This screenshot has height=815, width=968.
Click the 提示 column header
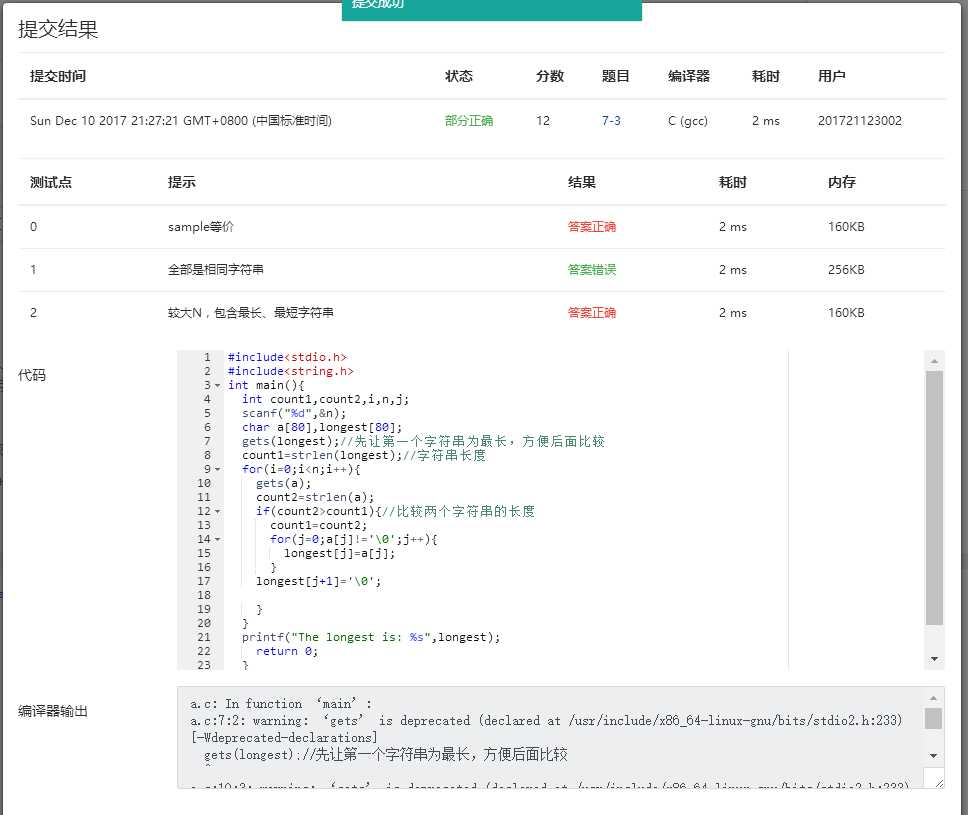point(182,182)
